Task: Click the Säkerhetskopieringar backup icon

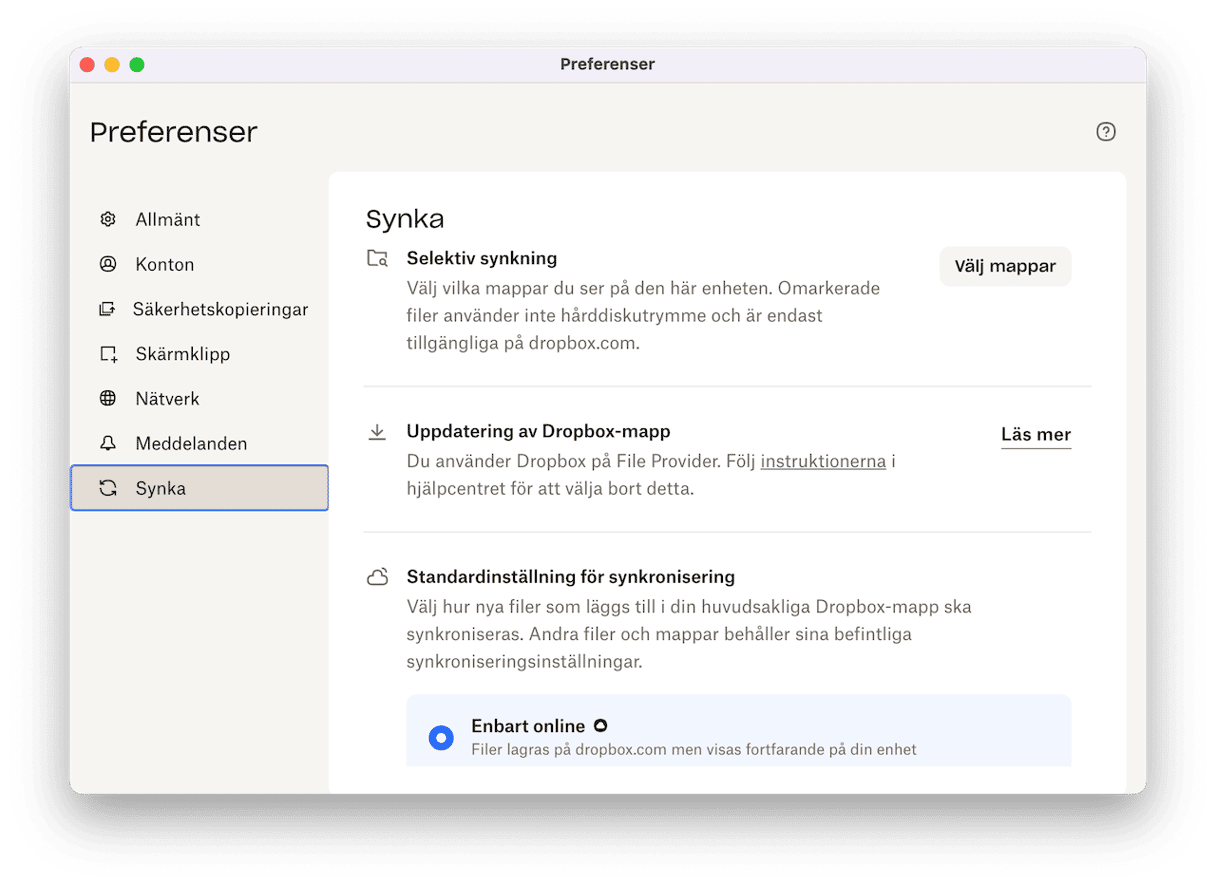Action: tap(107, 309)
